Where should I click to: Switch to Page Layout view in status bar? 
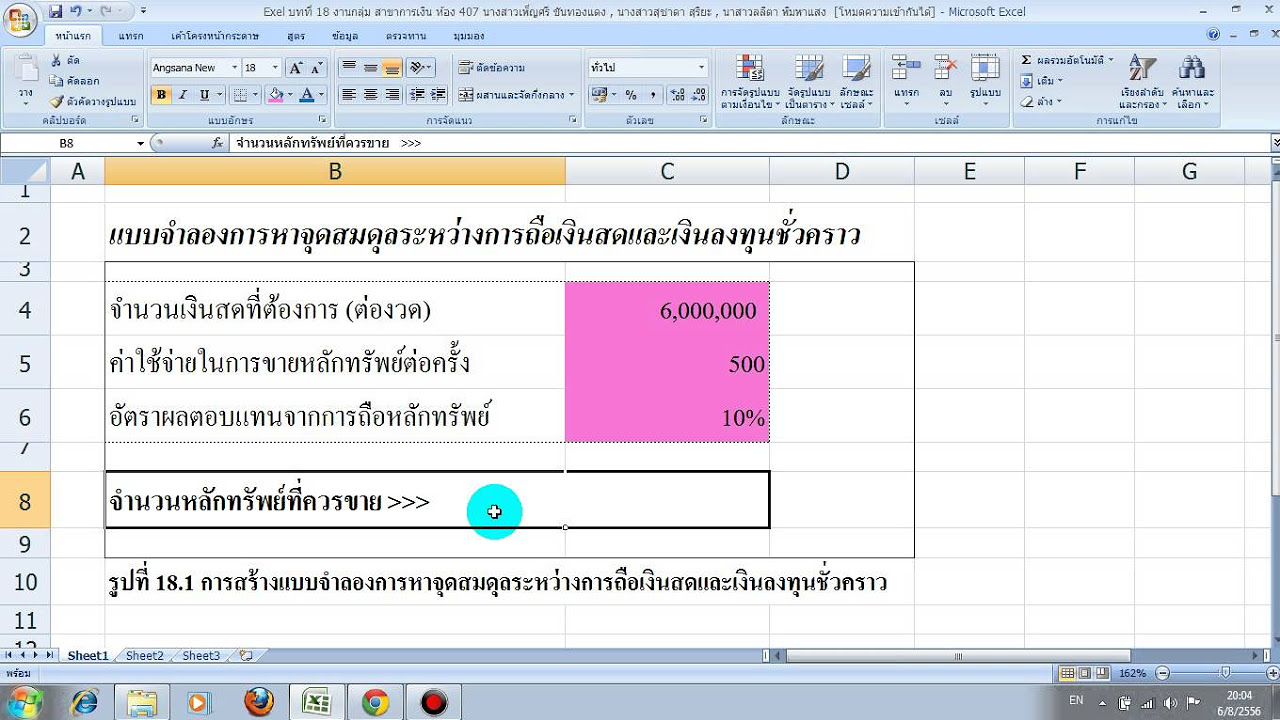click(1084, 673)
